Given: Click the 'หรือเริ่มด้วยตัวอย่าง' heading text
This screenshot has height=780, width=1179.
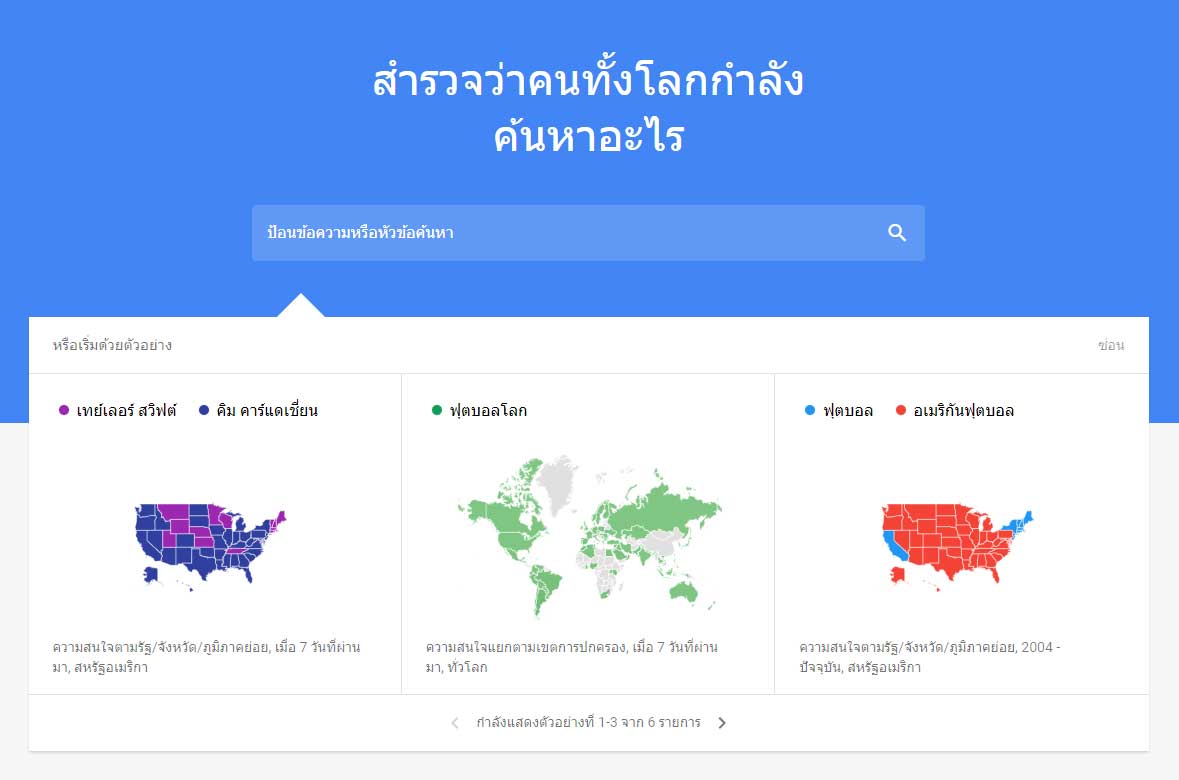Looking at the screenshot, I should pos(112,345).
